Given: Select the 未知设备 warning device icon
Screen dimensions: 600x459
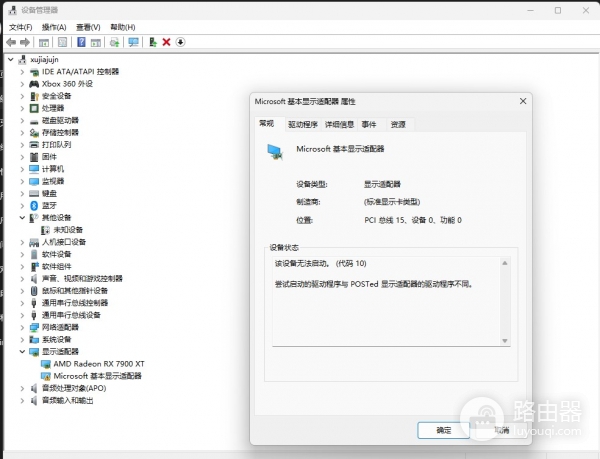Looking at the screenshot, I should point(45,230).
